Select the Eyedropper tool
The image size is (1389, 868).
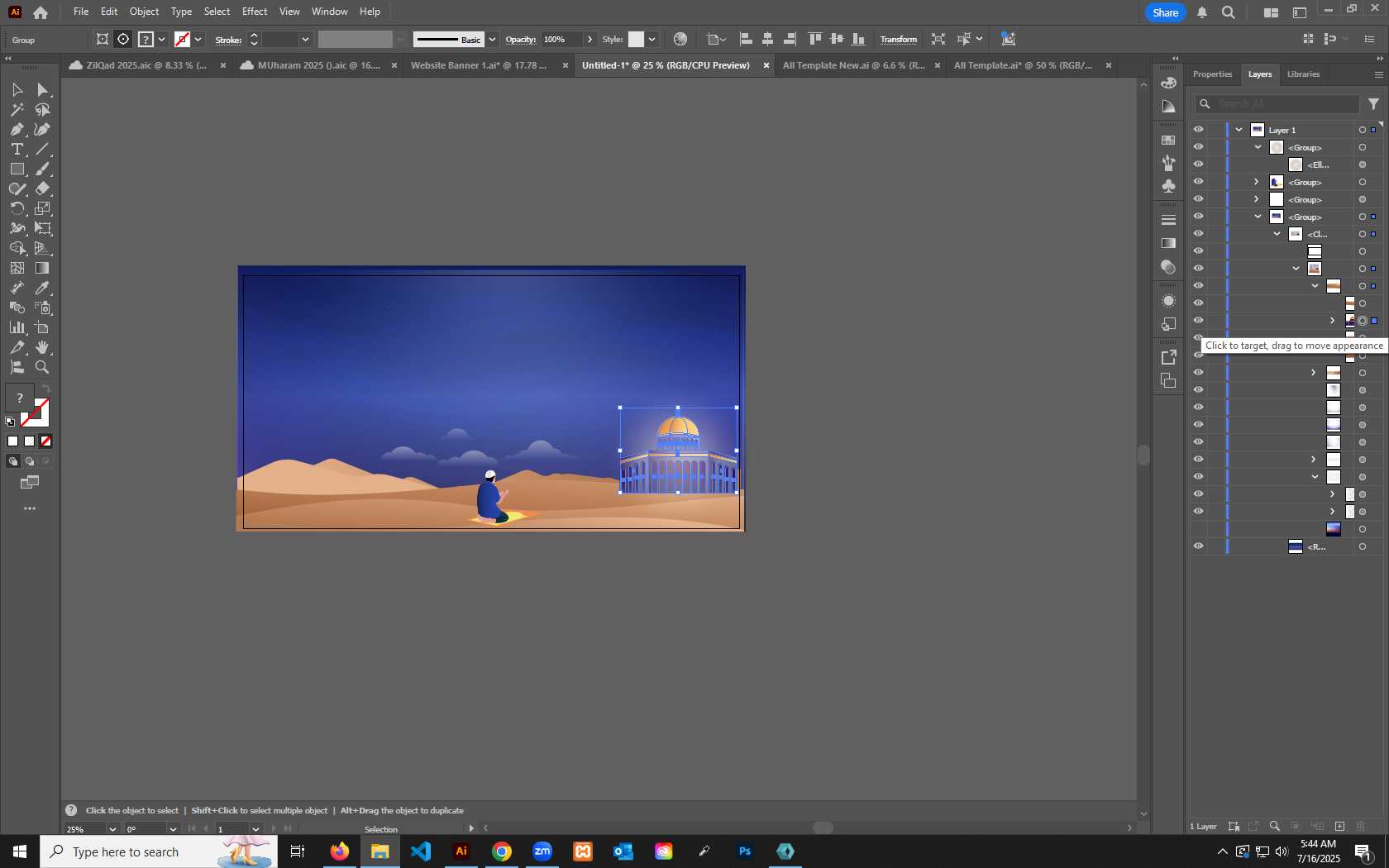(x=42, y=288)
